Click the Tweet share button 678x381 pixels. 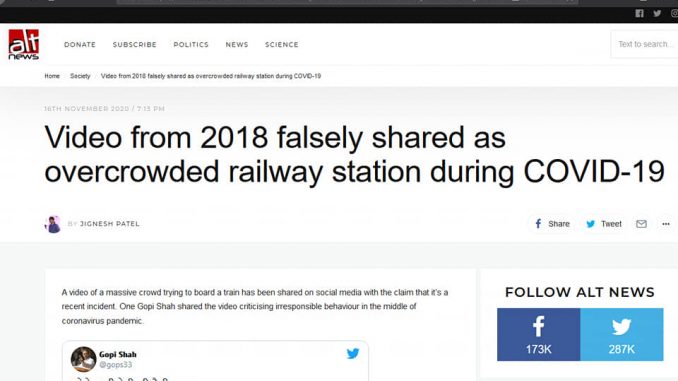[603, 224]
